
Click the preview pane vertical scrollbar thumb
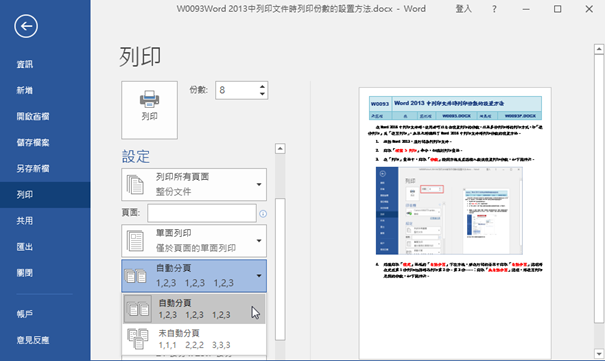(x=599, y=189)
